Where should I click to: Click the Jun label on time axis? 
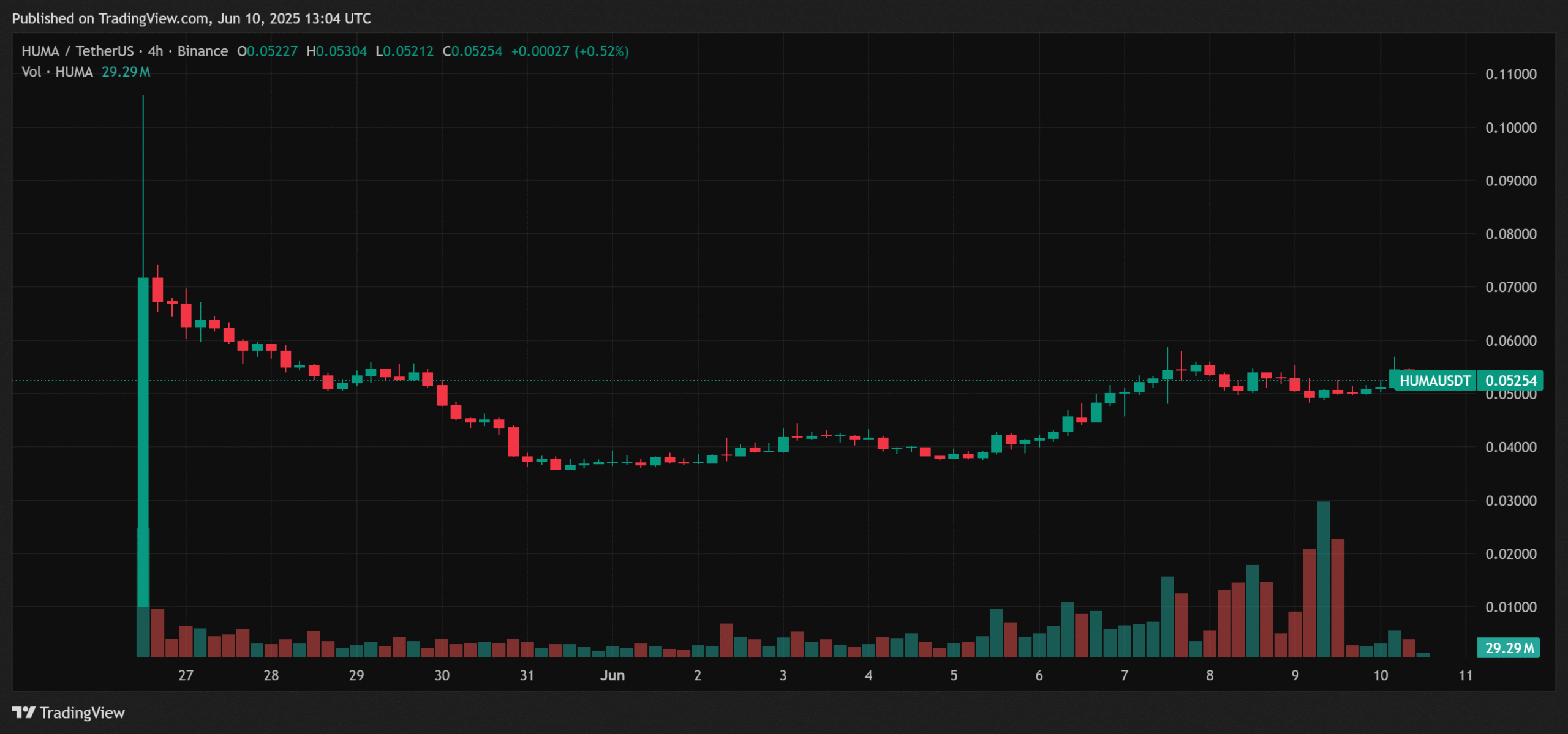click(612, 675)
